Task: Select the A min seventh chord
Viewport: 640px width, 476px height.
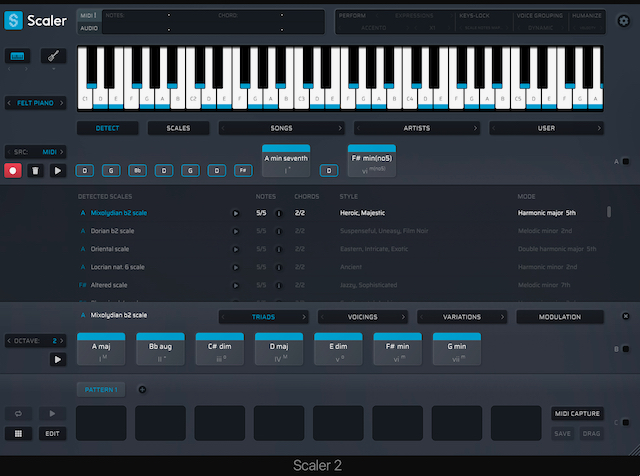Action: click(x=286, y=161)
